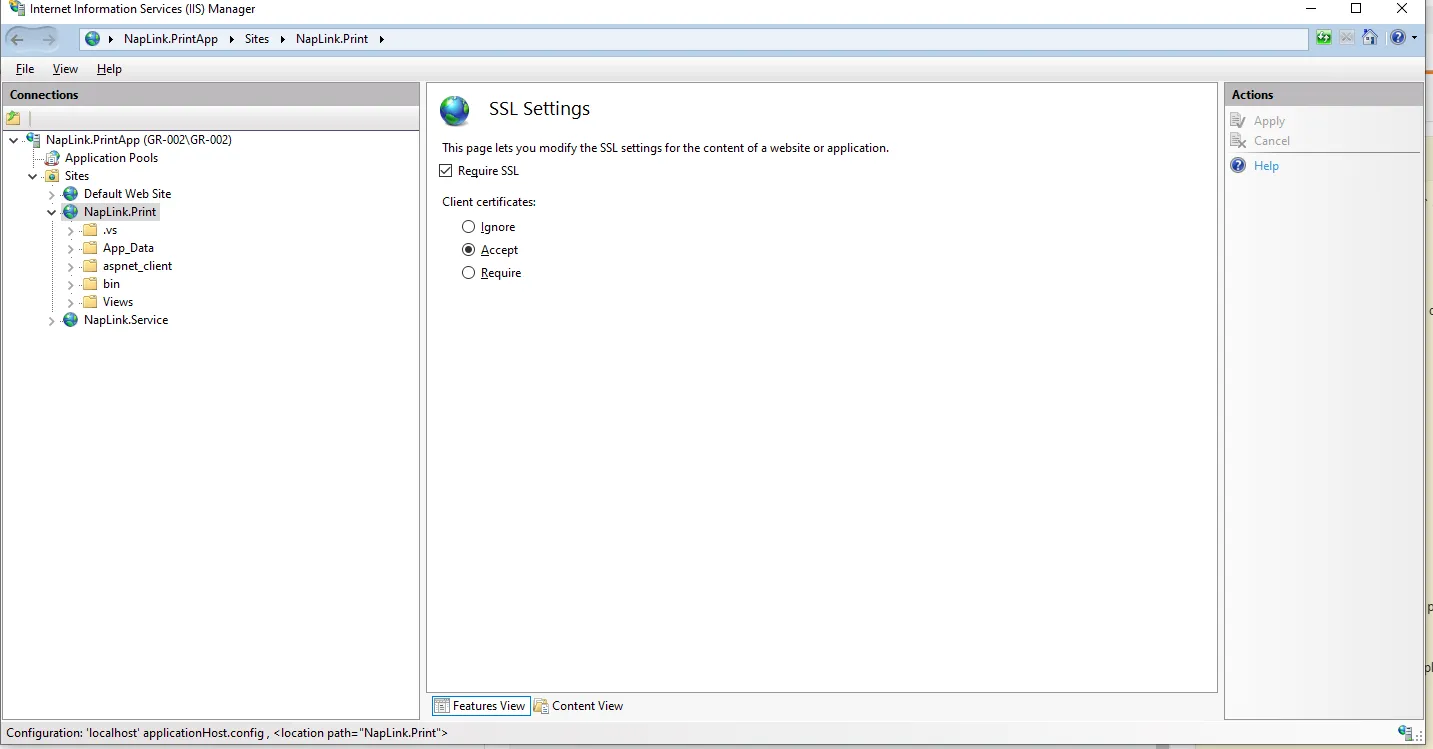Collapse the Sites tree node
Screen dimensions: 1433x749
click(33, 176)
